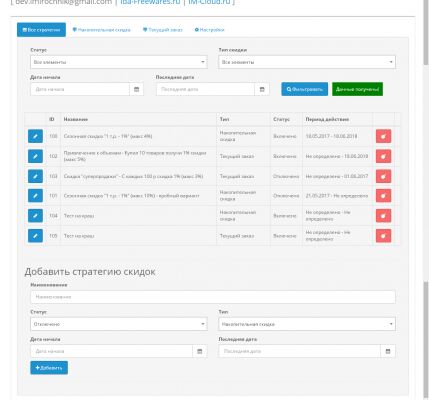This screenshot has width=429, height=400.
Task: Edit strategy with ID 104
Action: click(x=35, y=216)
